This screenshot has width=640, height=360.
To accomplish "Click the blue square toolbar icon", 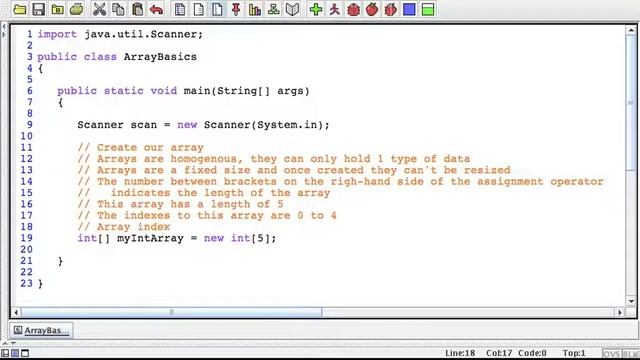I will [409, 9].
